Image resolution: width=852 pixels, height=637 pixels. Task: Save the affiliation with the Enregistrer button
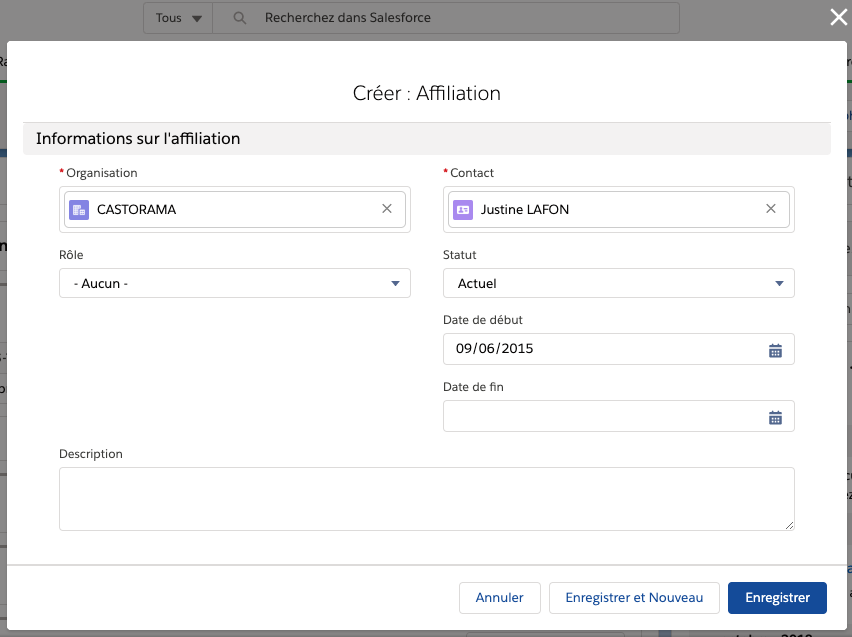(x=777, y=598)
